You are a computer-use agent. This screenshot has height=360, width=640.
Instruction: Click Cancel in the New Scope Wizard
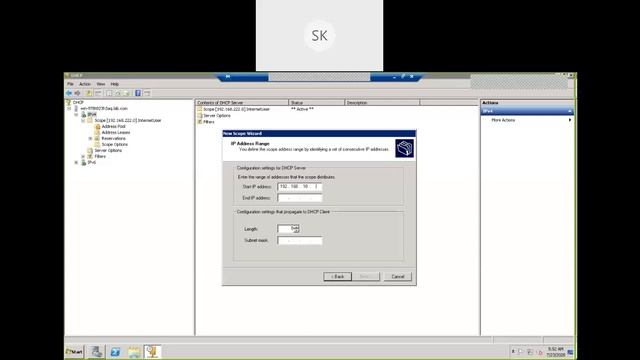click(398, 277)
